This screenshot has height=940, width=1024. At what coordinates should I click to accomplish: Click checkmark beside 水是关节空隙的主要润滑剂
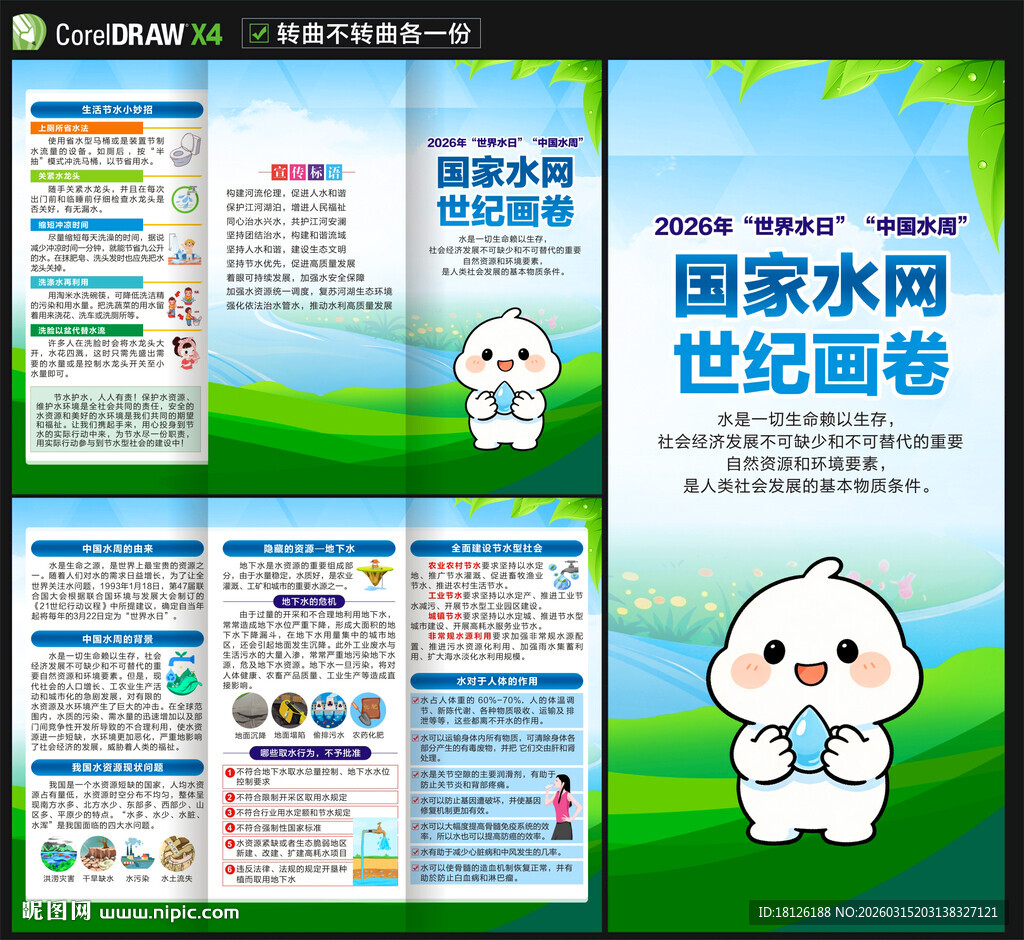[x=415, y=774]
